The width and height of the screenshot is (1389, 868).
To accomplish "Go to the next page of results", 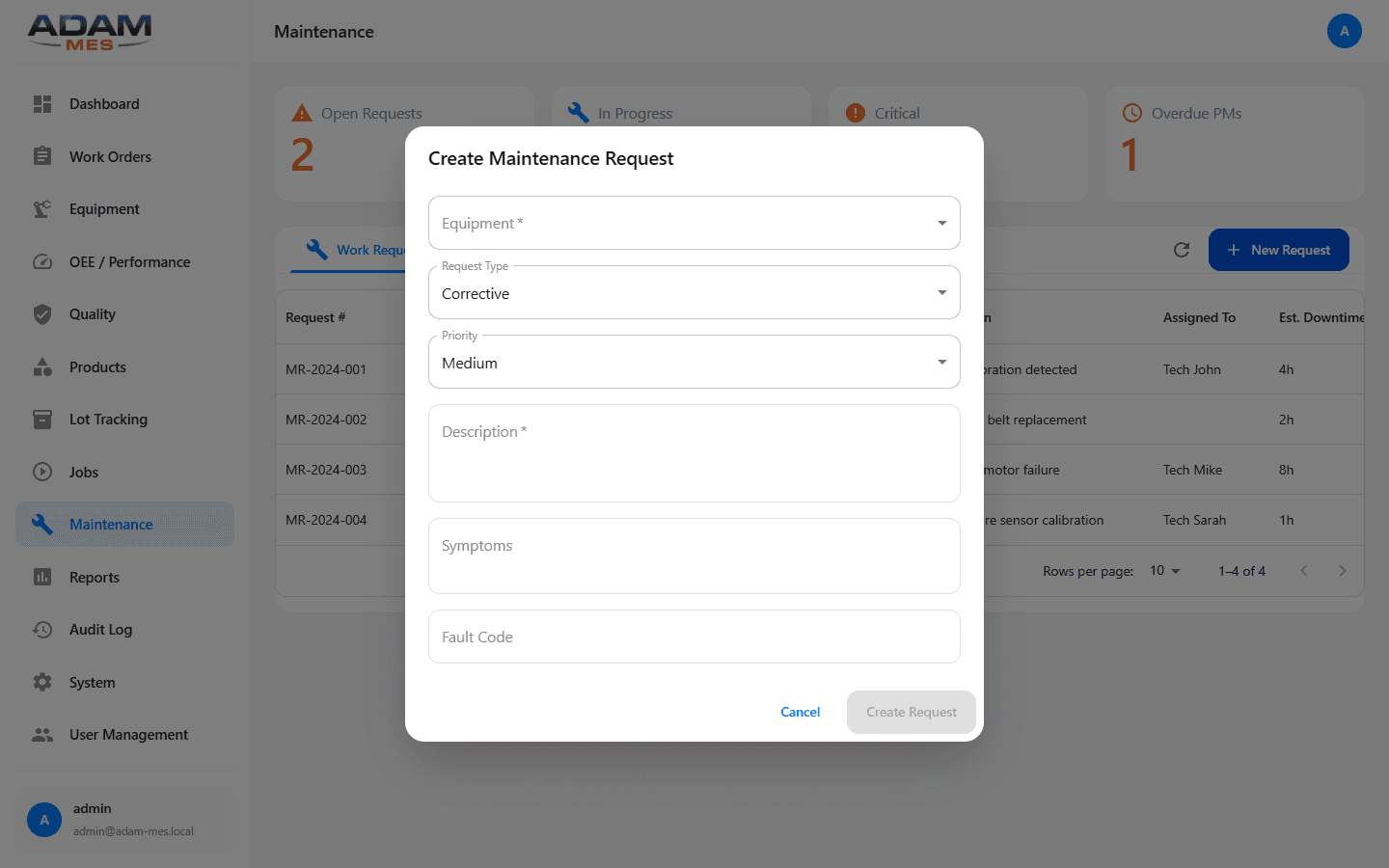I will [1343, 570].
